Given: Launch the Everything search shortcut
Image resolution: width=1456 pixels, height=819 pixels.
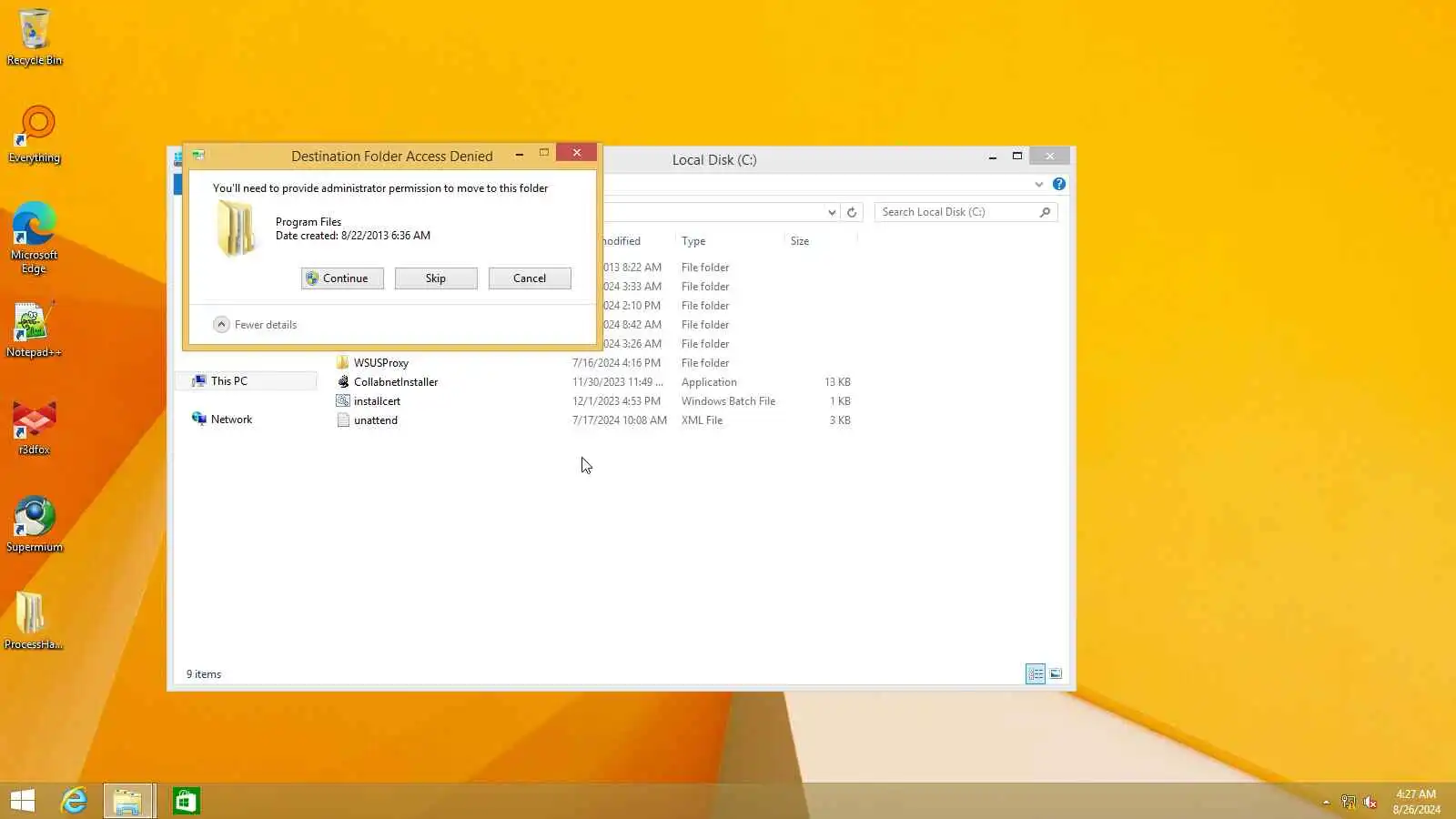Looking at the screenshot, I should pos(35,135).
